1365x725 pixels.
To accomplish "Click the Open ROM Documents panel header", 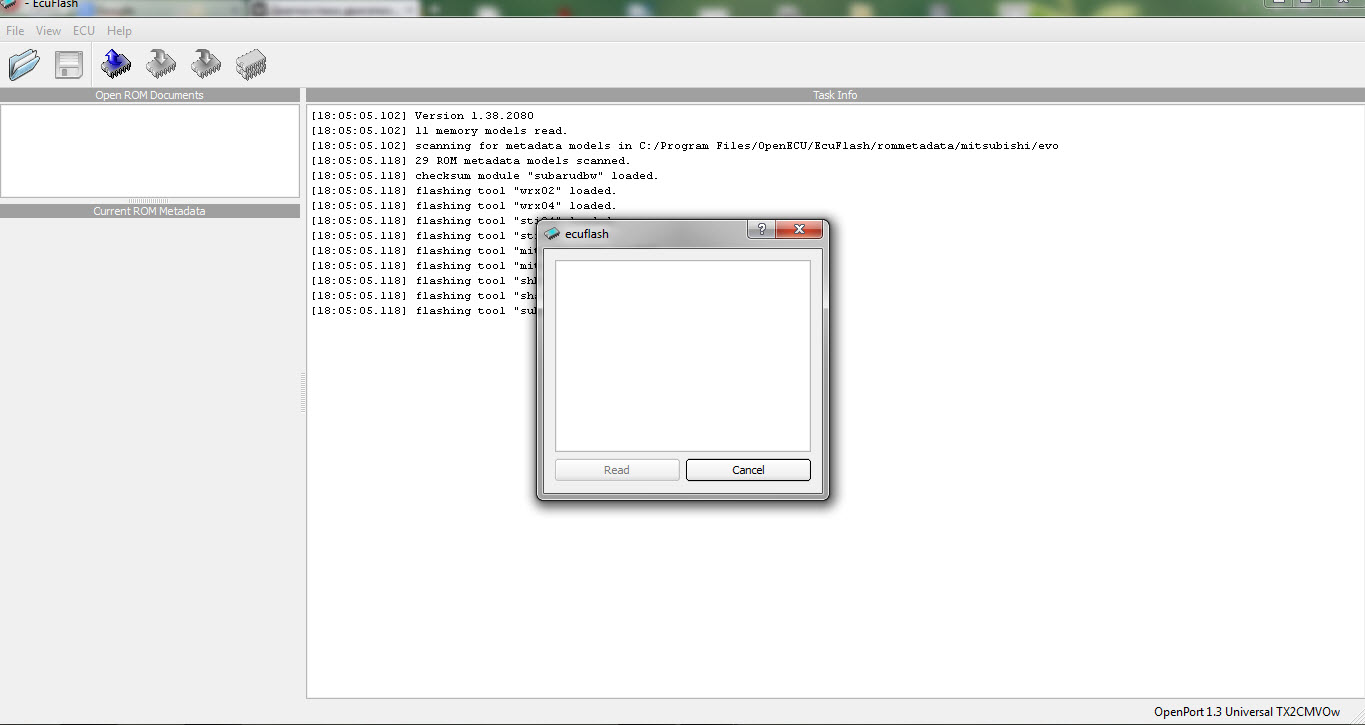I will tap(149, 95).
